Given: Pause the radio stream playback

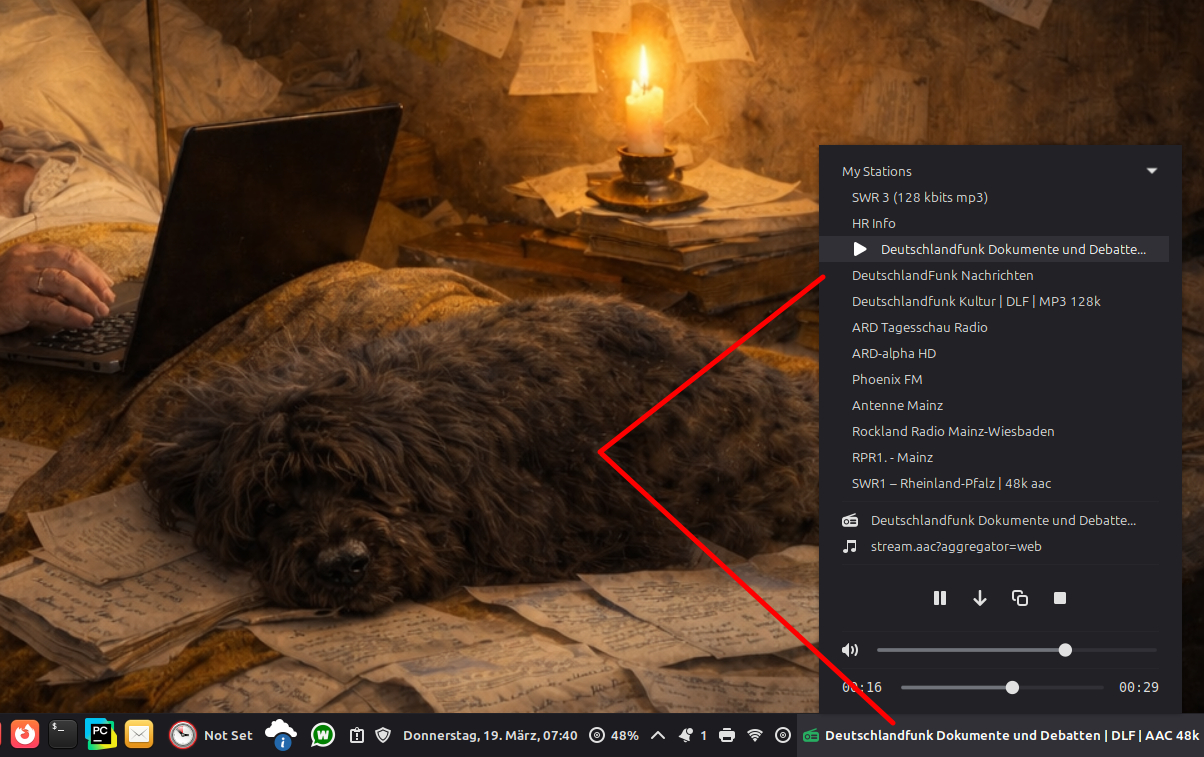Looking at the screenshot, I should click(x=940, y=598).
